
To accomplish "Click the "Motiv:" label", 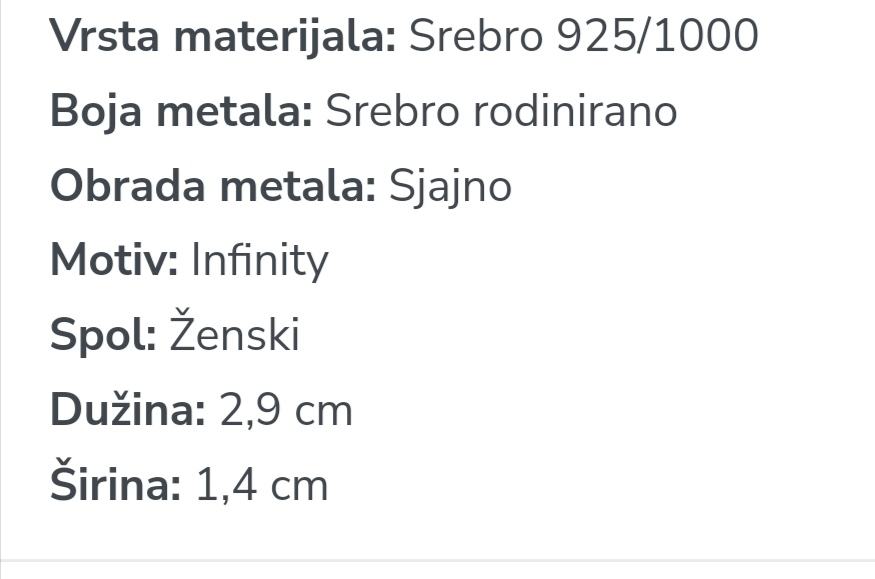I will [x=114, y=261].
